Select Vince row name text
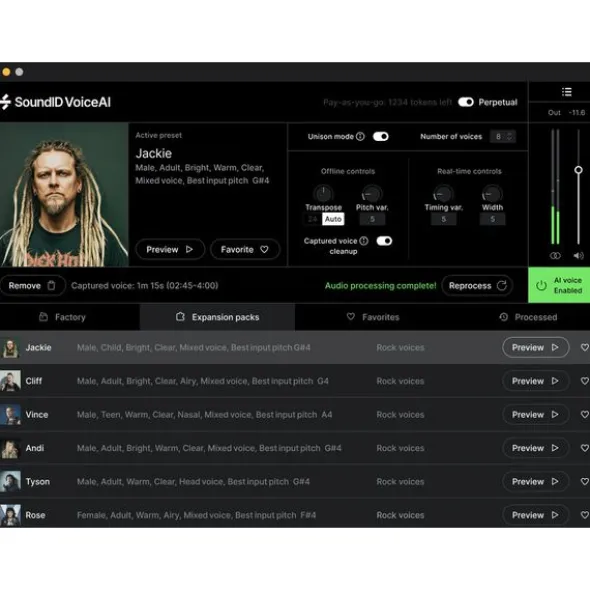Viewport: 590px width, 591px height. point(37,415)
